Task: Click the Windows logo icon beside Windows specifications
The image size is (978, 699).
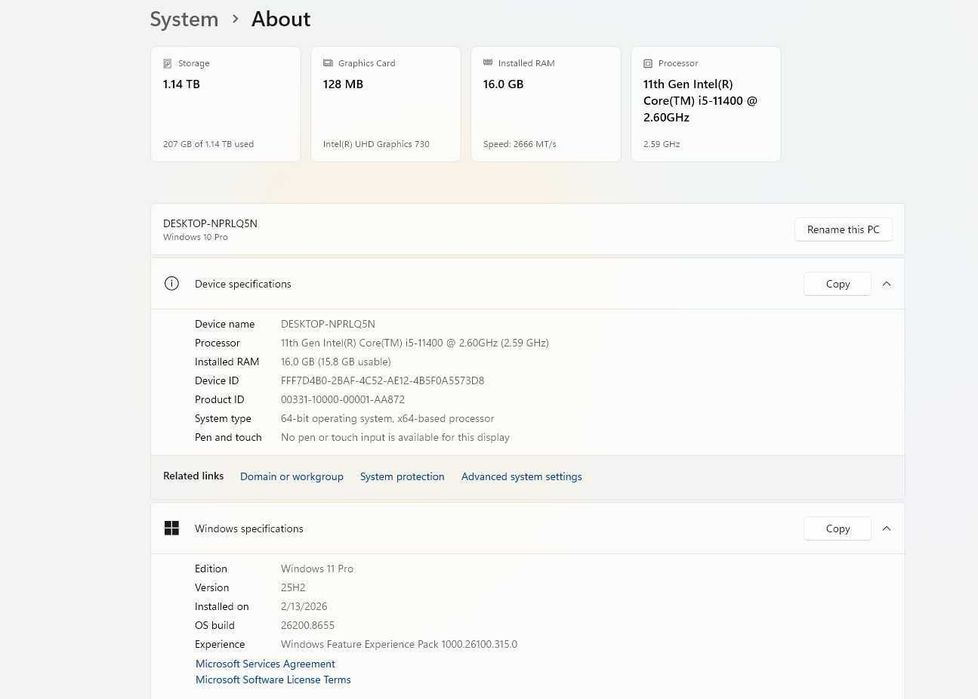Action: click(x=172, y=528)
